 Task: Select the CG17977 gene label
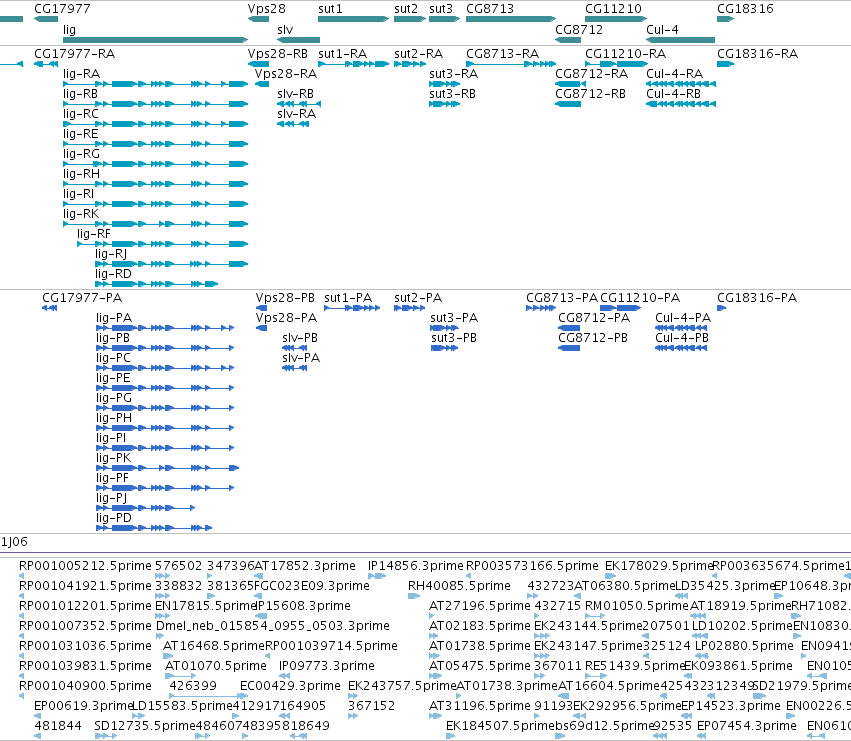coord(62,9)
